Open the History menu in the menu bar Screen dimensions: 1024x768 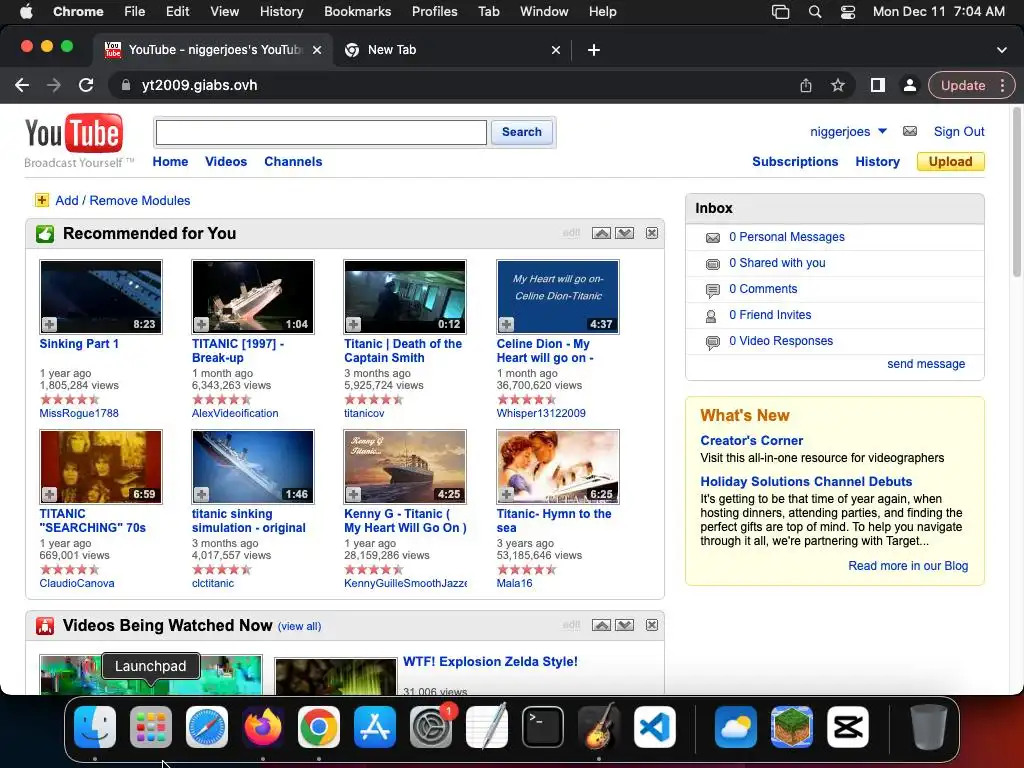(x=281, y=12)
